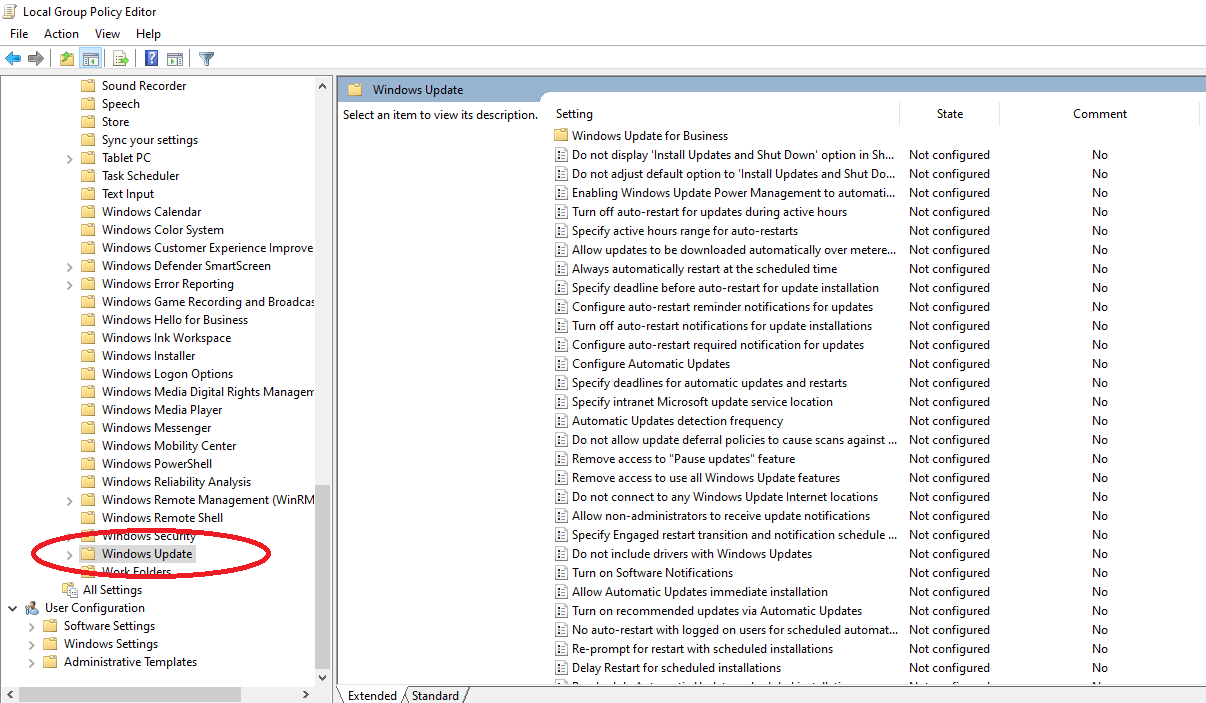Switch to the Standard tab
1206x703 pixels.
coord(435,695)
